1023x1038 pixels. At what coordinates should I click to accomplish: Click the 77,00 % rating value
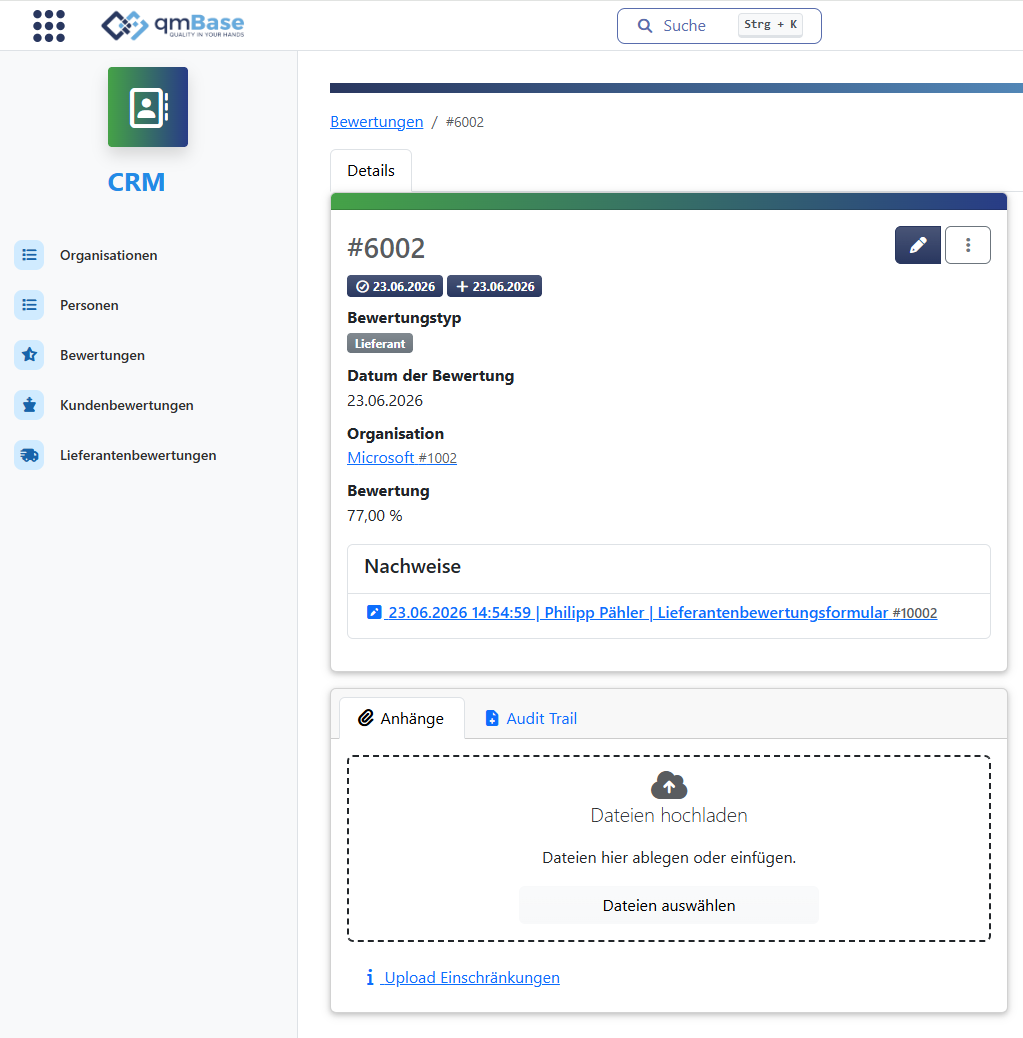[375, 516]
